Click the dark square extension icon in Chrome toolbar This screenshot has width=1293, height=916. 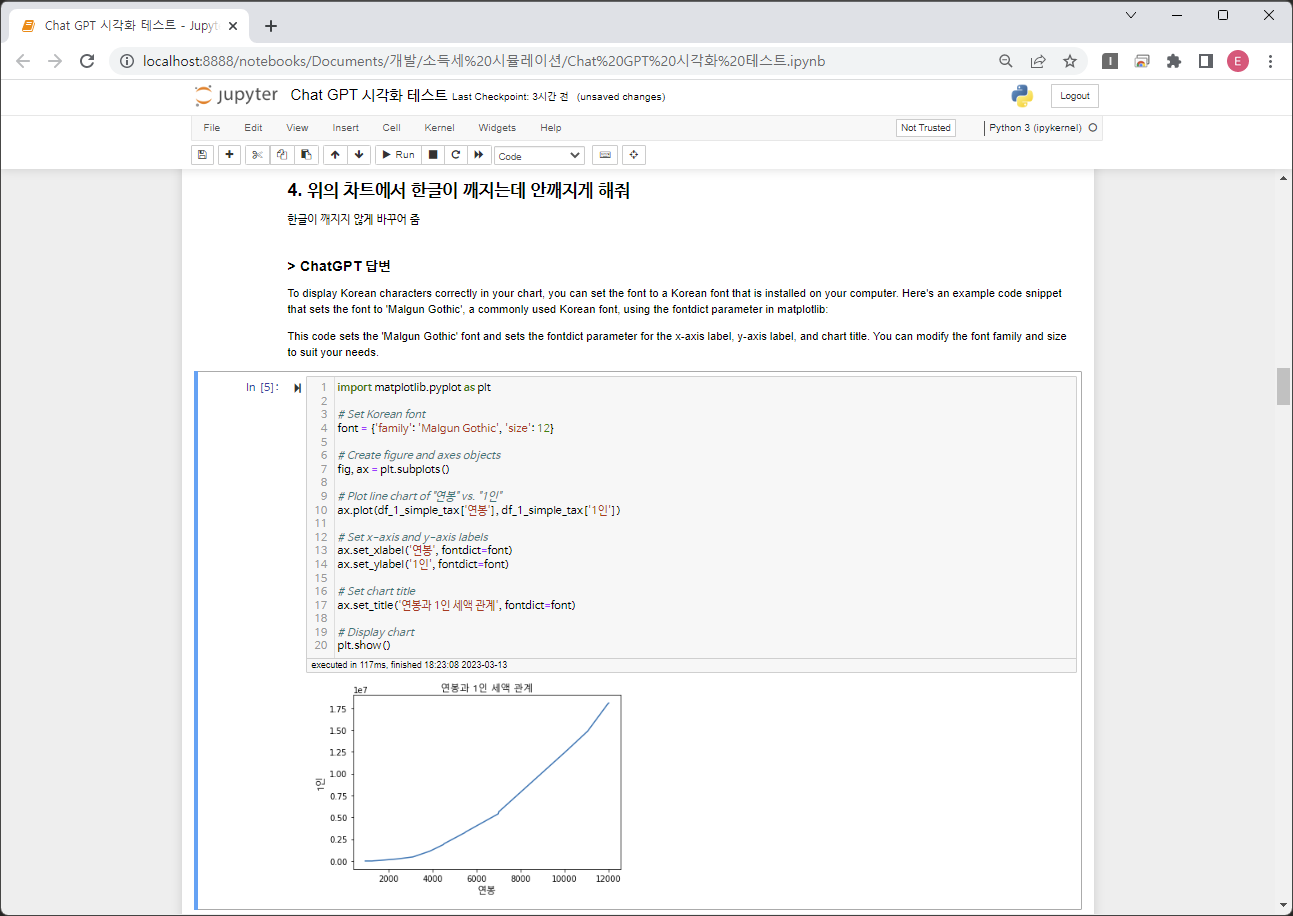(x=1110, y=61)
